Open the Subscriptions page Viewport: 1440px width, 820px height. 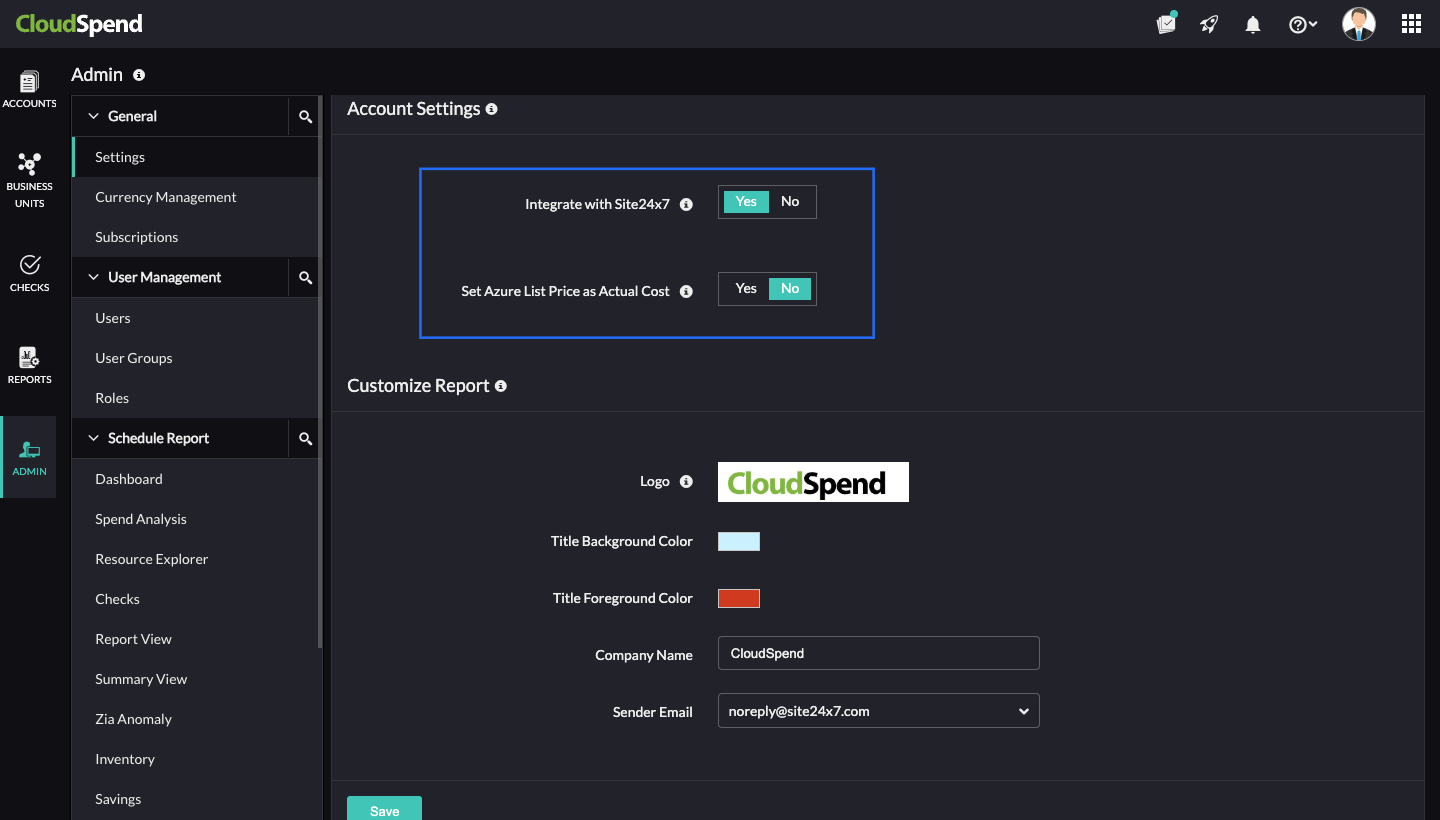tap(136, 237)
